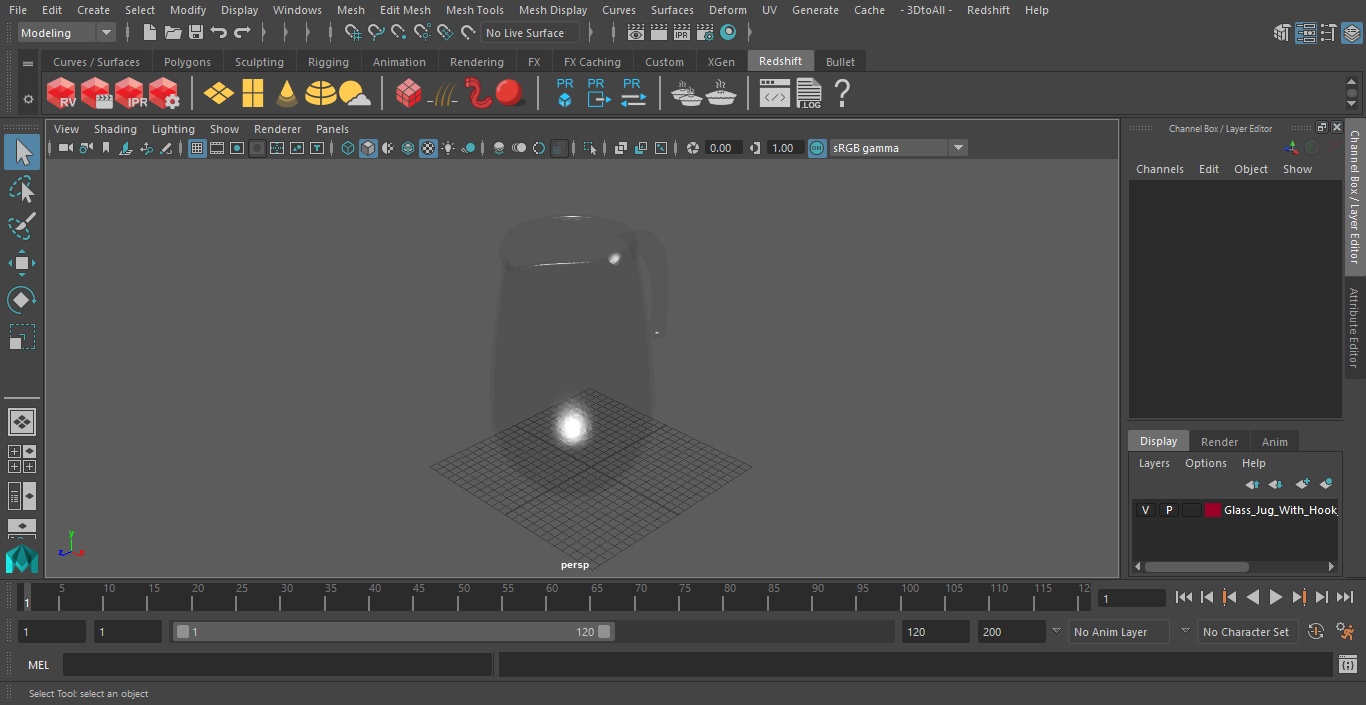Toggle color management sRGB icon button

pyautogui.click(x=817, y=148)
